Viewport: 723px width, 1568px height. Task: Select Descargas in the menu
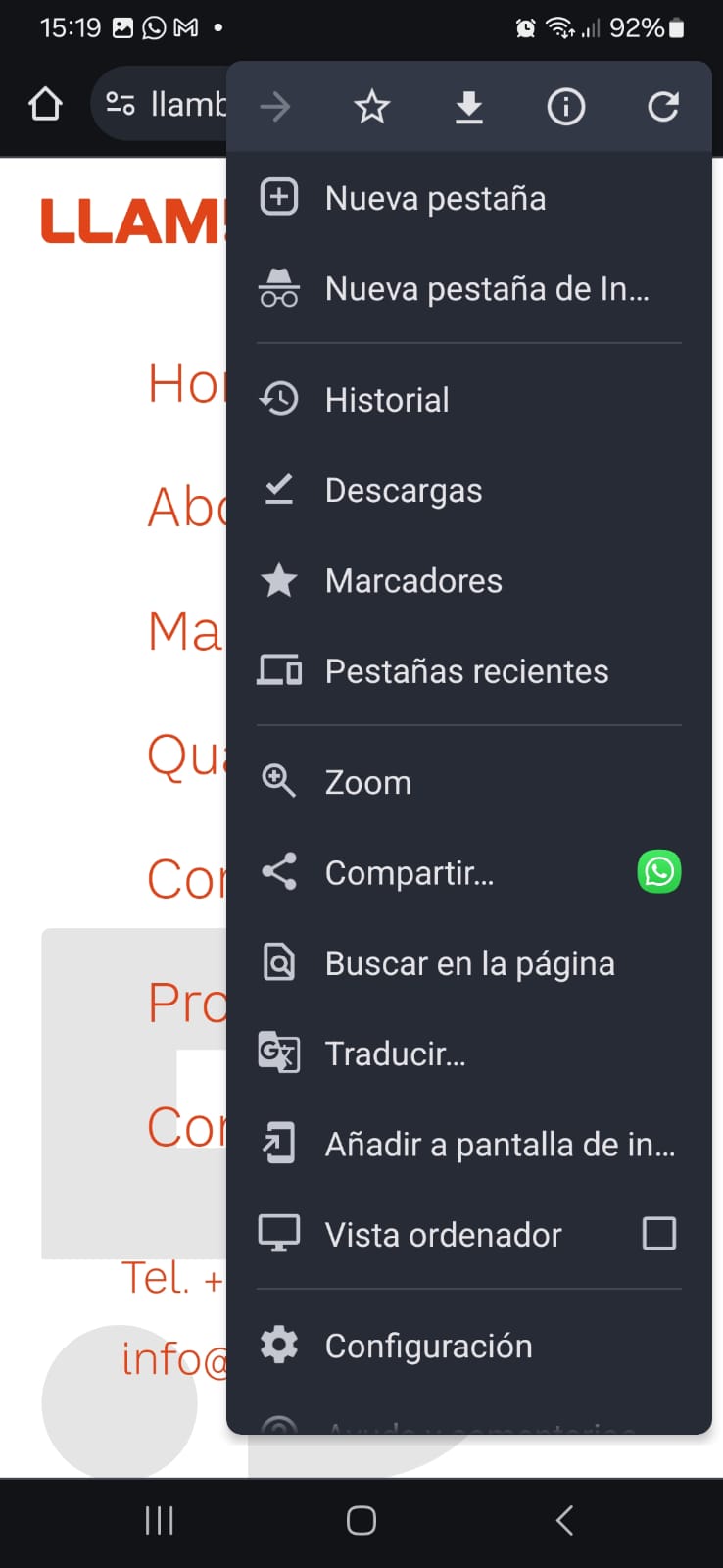click(x=403, y=490)
